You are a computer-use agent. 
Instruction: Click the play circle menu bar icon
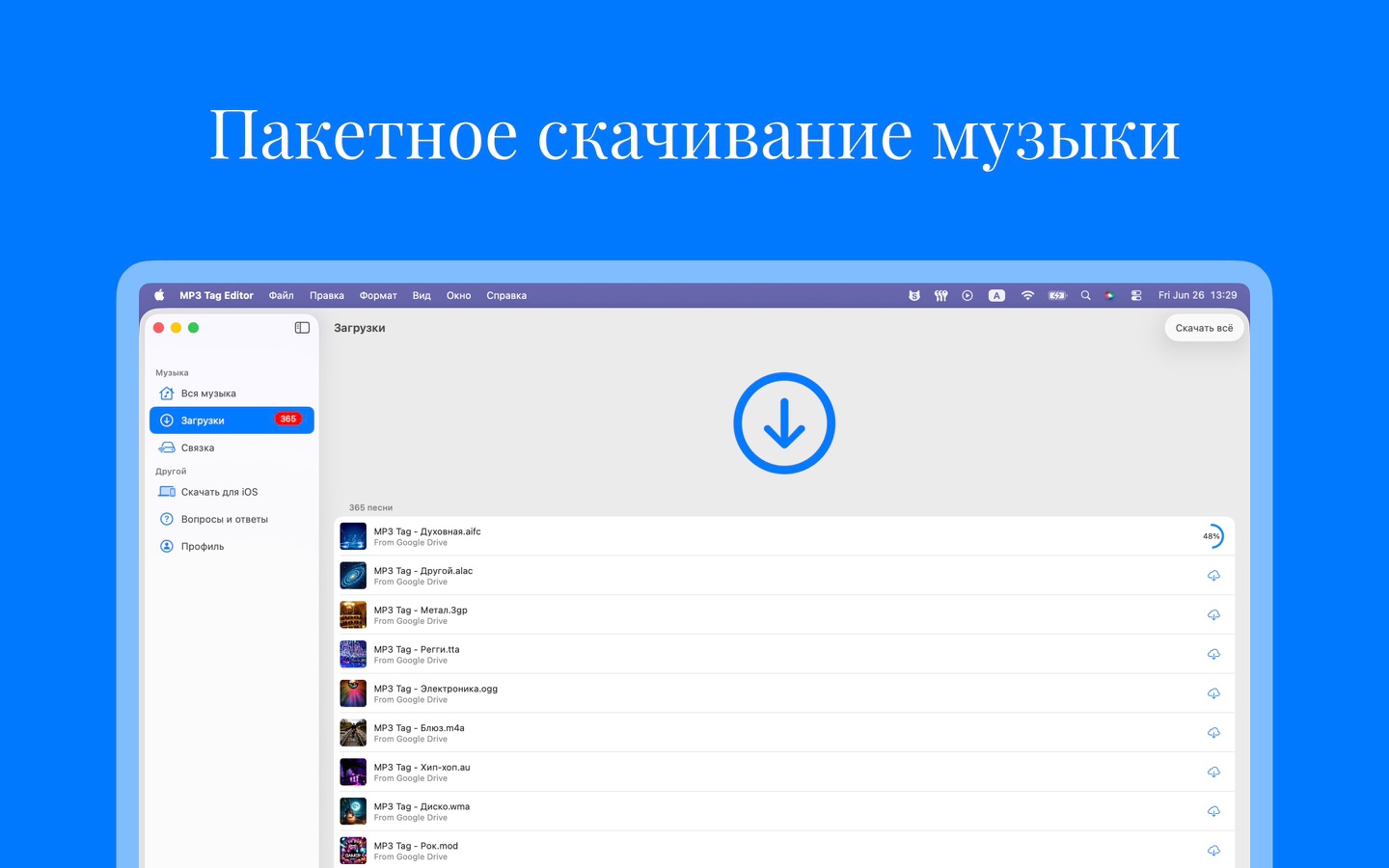pyautogui.click(x=967, y=295)
